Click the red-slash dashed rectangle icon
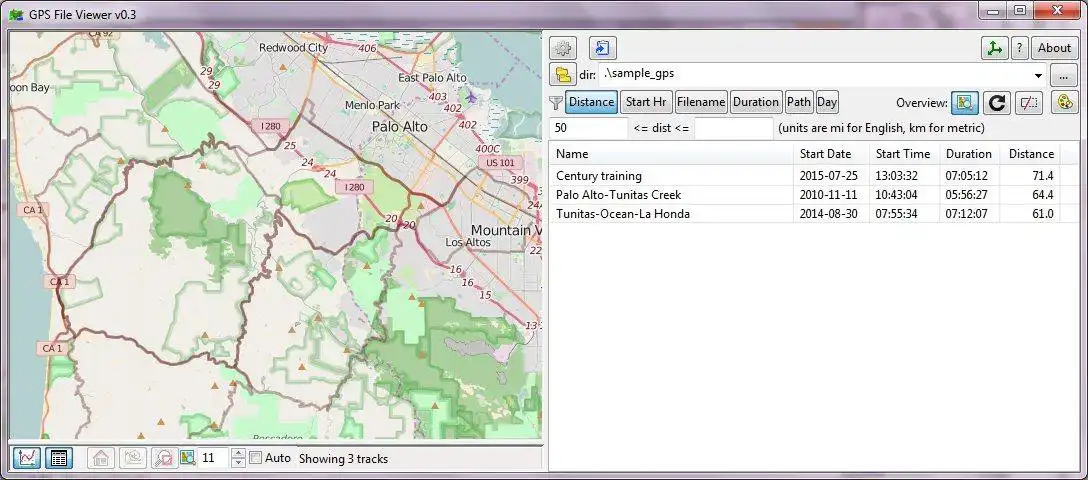Image resolution: width=1088 pixels, height=480 pixels. pos(1029,103)
